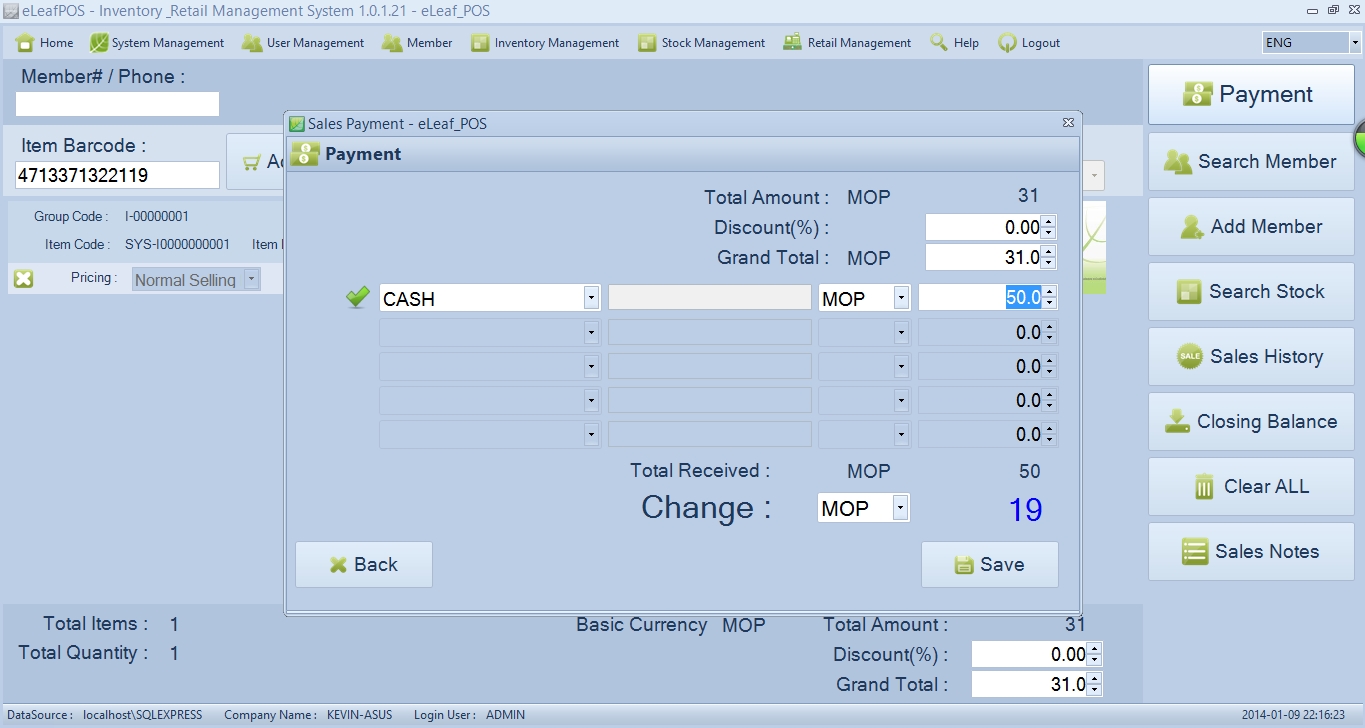
Task: Click the Sales Notes list icon
Action: [1194, 552]
